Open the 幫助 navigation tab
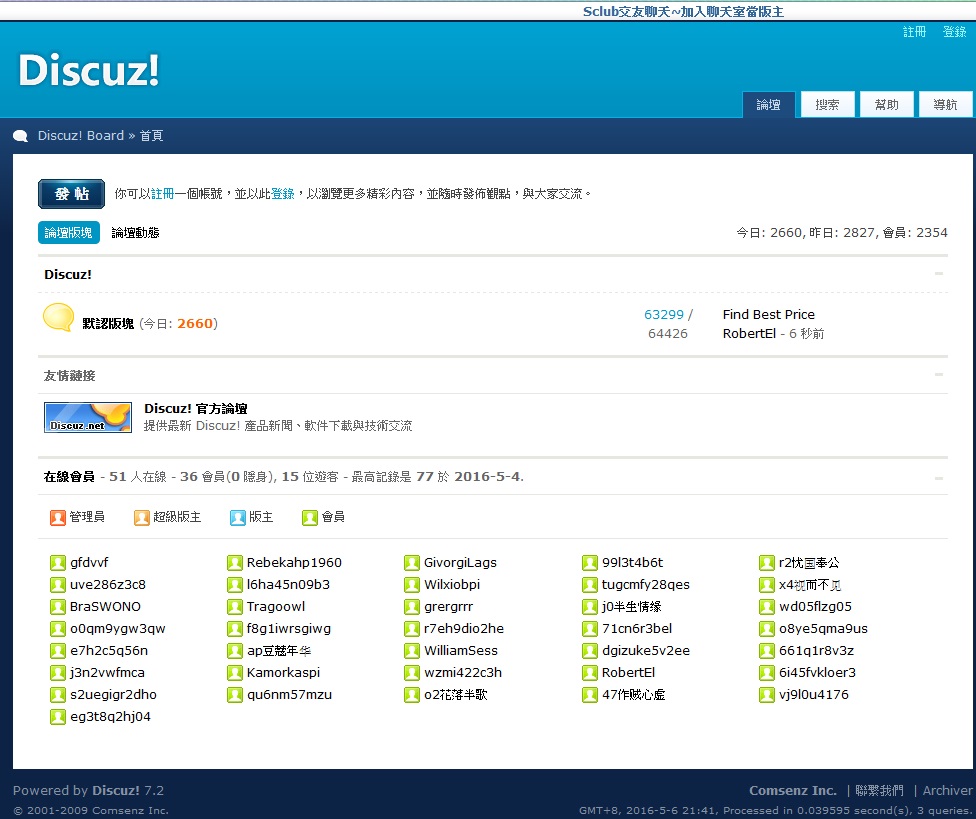The height and width of the screenshot is (819, 976). click(886, 105)
